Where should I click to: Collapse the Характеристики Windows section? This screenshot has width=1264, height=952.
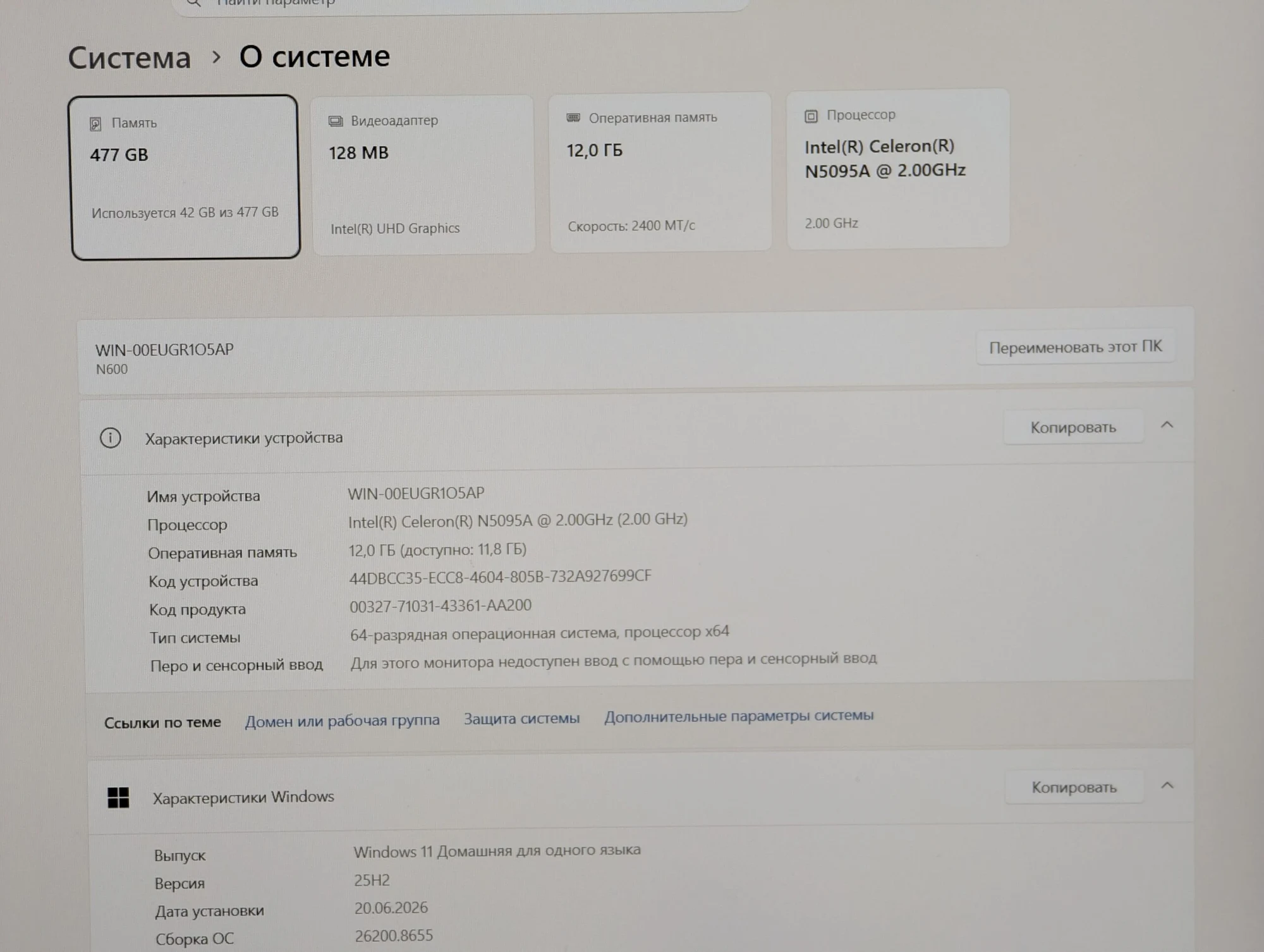[x=1167, y=786]
